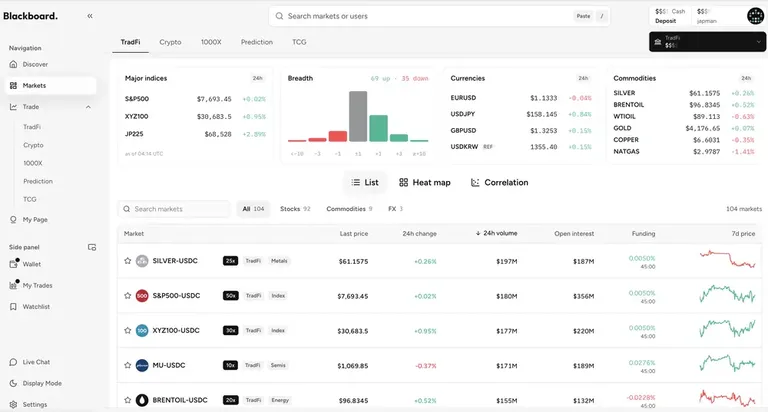
Task: Select Crypto under Trade in sidebar
Action: [x=33, y=145]
